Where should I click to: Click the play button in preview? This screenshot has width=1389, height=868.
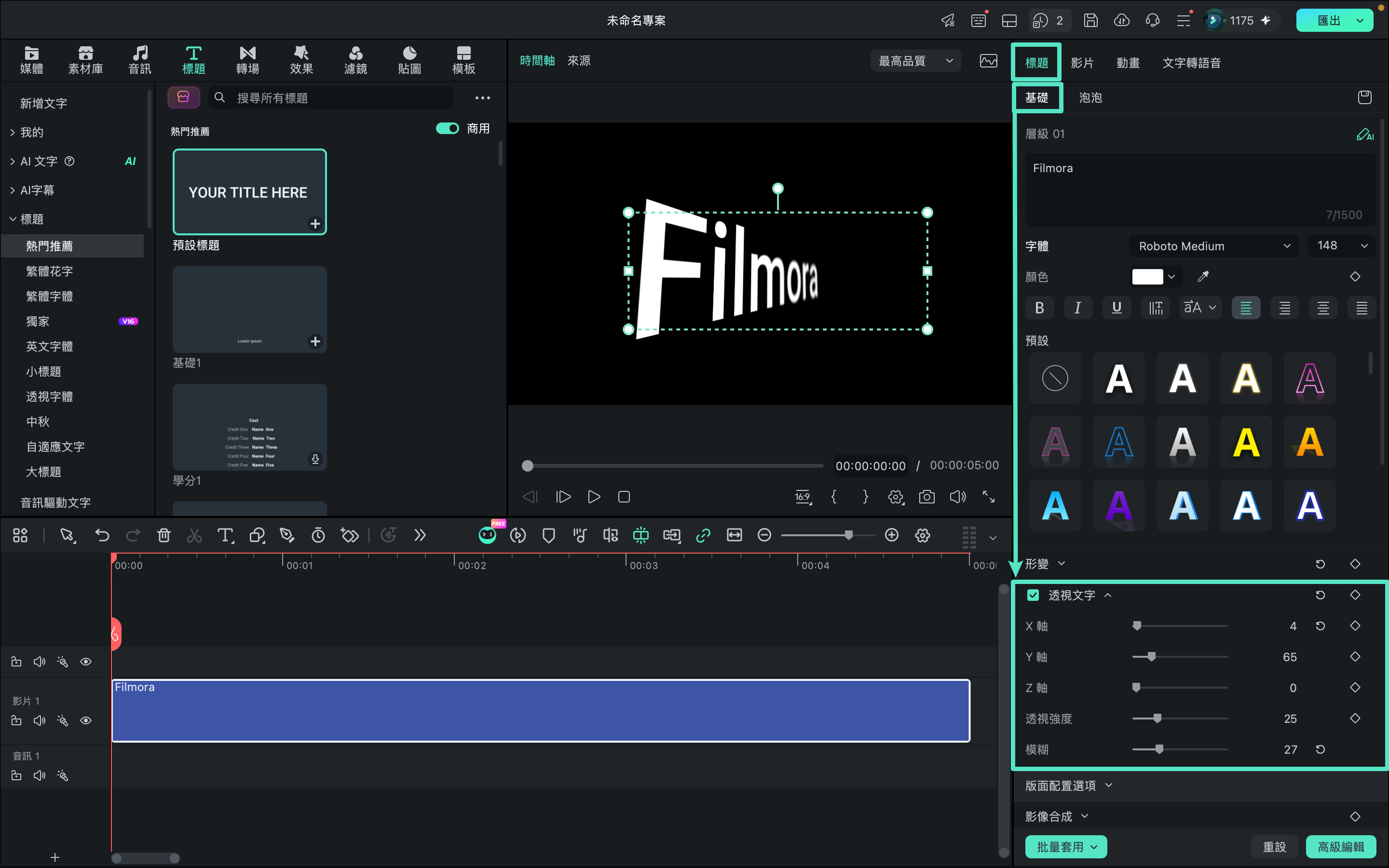594,497
